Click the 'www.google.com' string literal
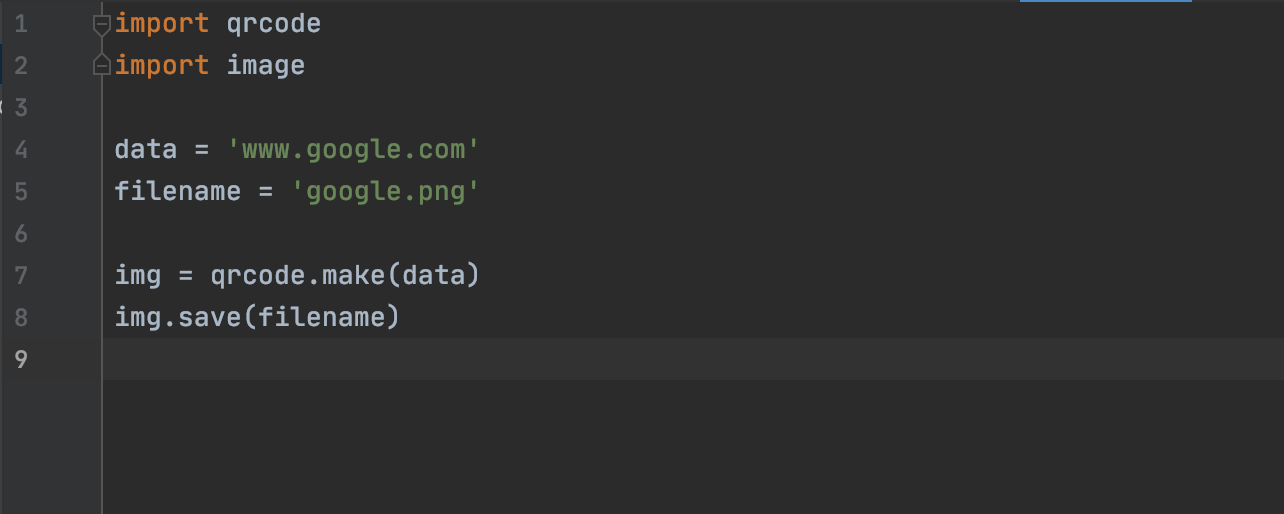This screenshot has height=514, width=1284. tap(353, 150)
